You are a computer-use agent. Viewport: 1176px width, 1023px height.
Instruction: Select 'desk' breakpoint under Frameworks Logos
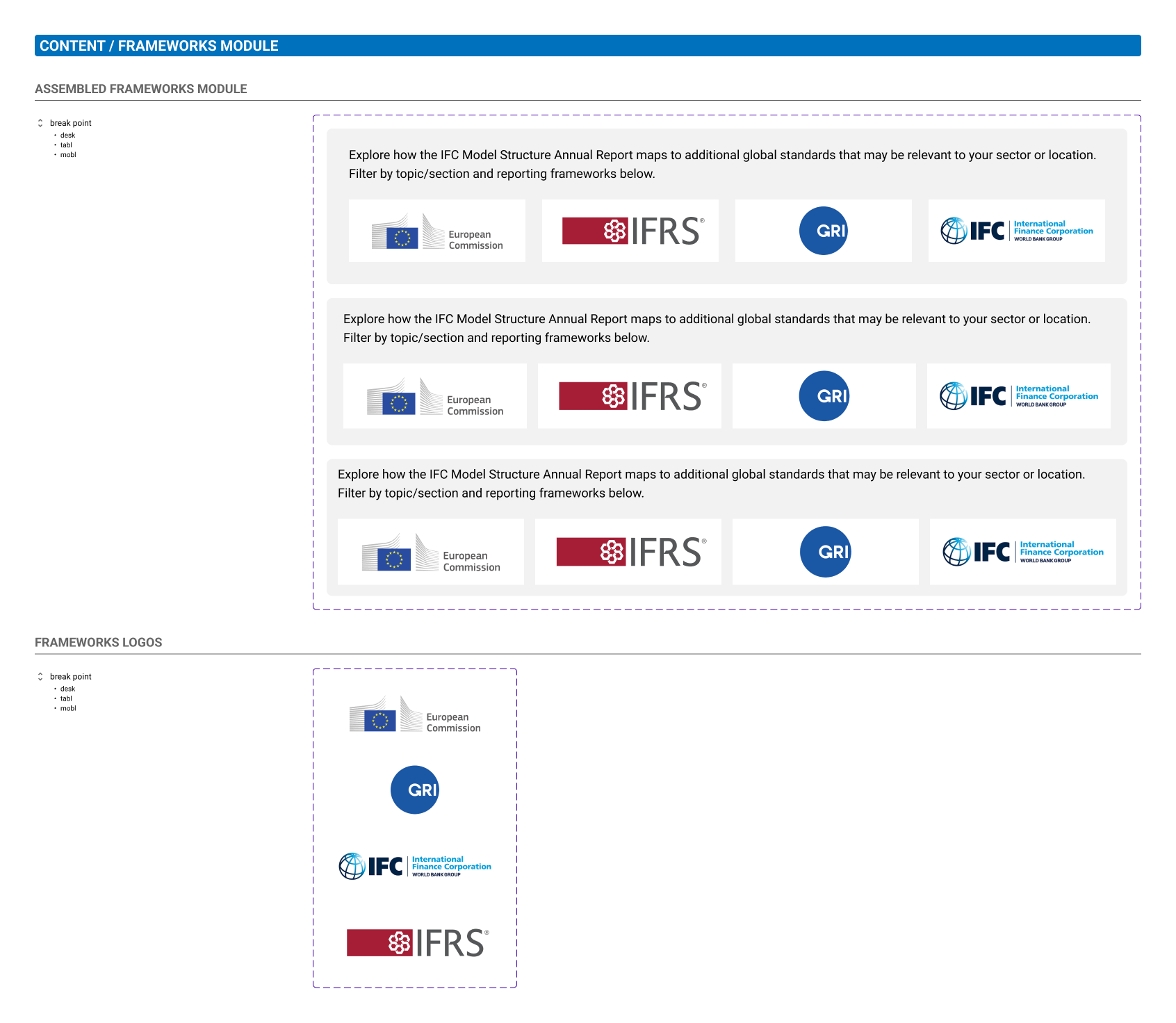(x=67, y=689)
